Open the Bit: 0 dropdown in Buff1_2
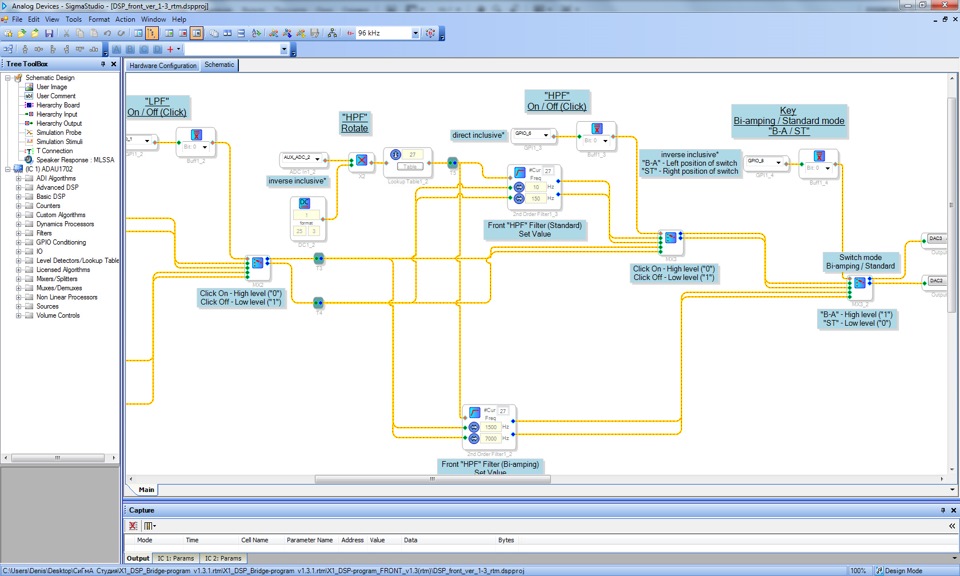960x576 pixels. 204,147
